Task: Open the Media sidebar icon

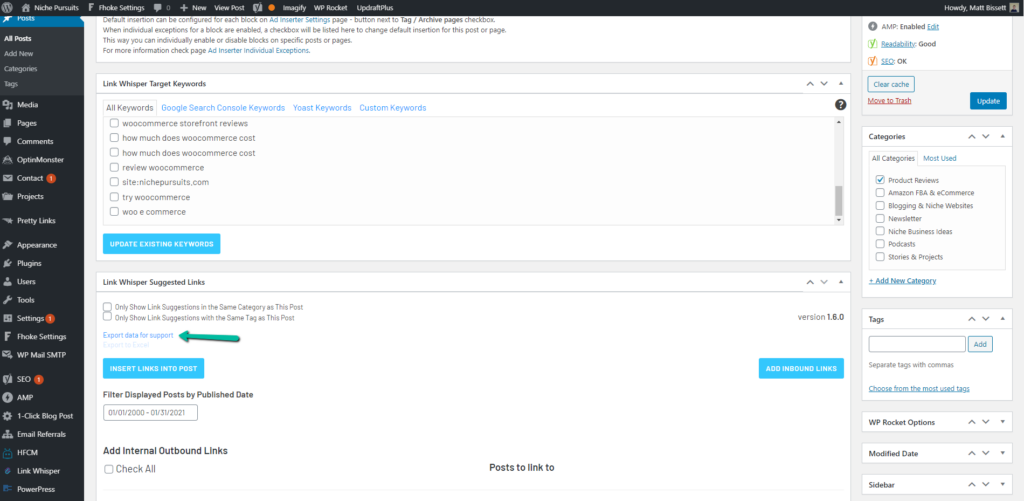Action: pyautogui.click(x=8, y=105)
